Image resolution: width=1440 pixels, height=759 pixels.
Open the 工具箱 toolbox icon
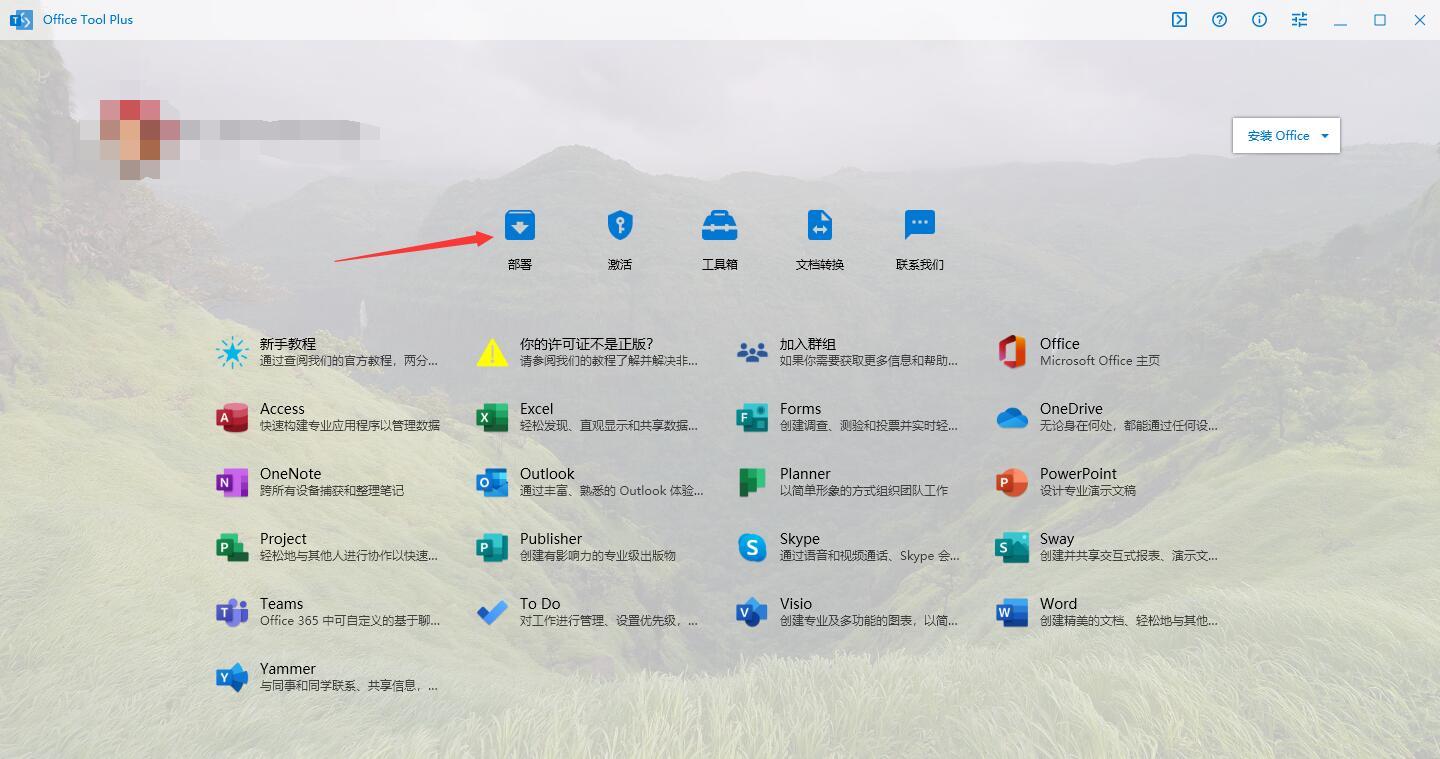tap(720, 225)
